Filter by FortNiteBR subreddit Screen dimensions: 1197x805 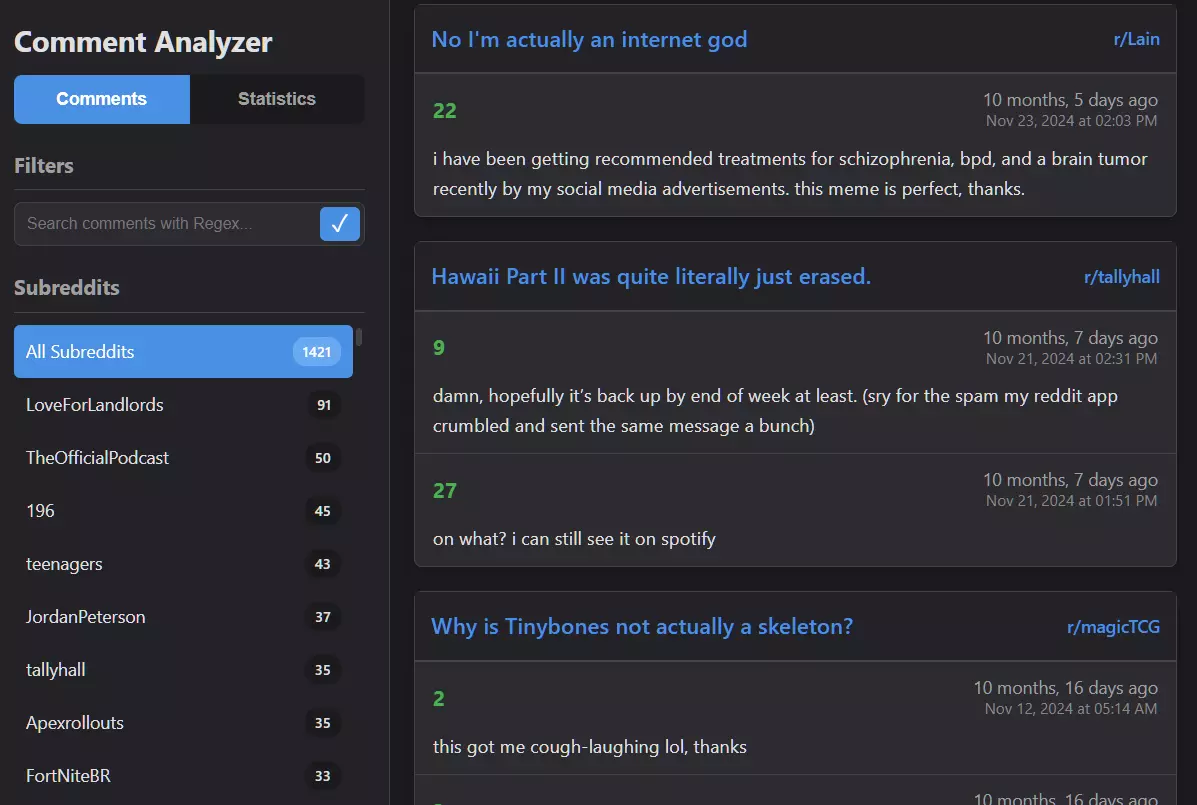pos(183,776)
